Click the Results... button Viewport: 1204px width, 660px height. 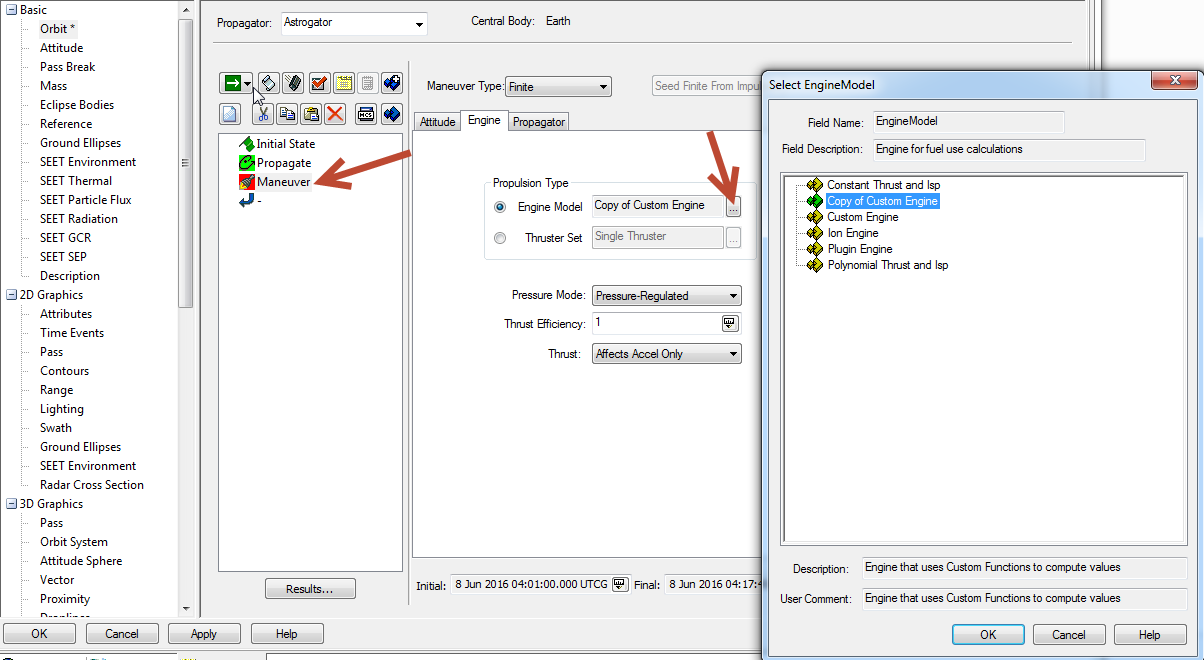pyautogui.click(x=310, y=589)
